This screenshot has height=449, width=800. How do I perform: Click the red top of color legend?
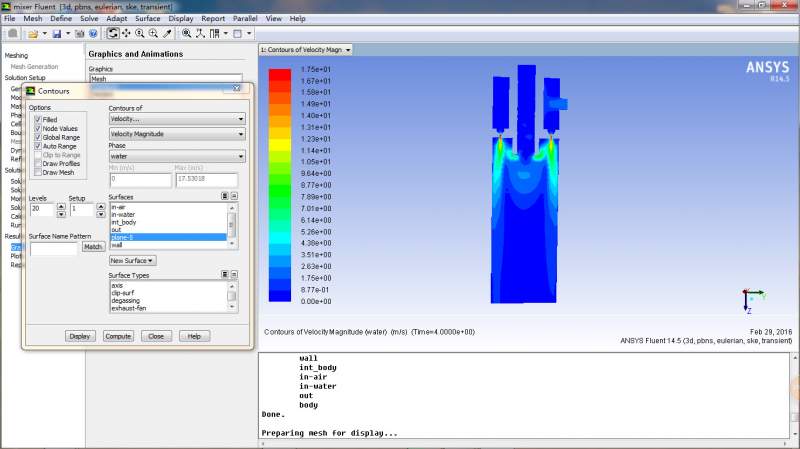click(280, 74)
